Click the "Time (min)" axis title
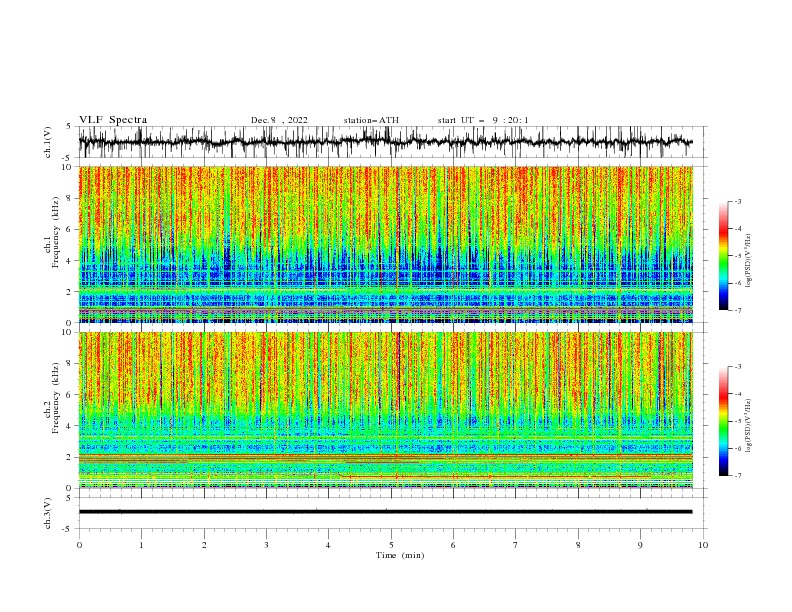This screenshot has width=792, height=612. 400,555
